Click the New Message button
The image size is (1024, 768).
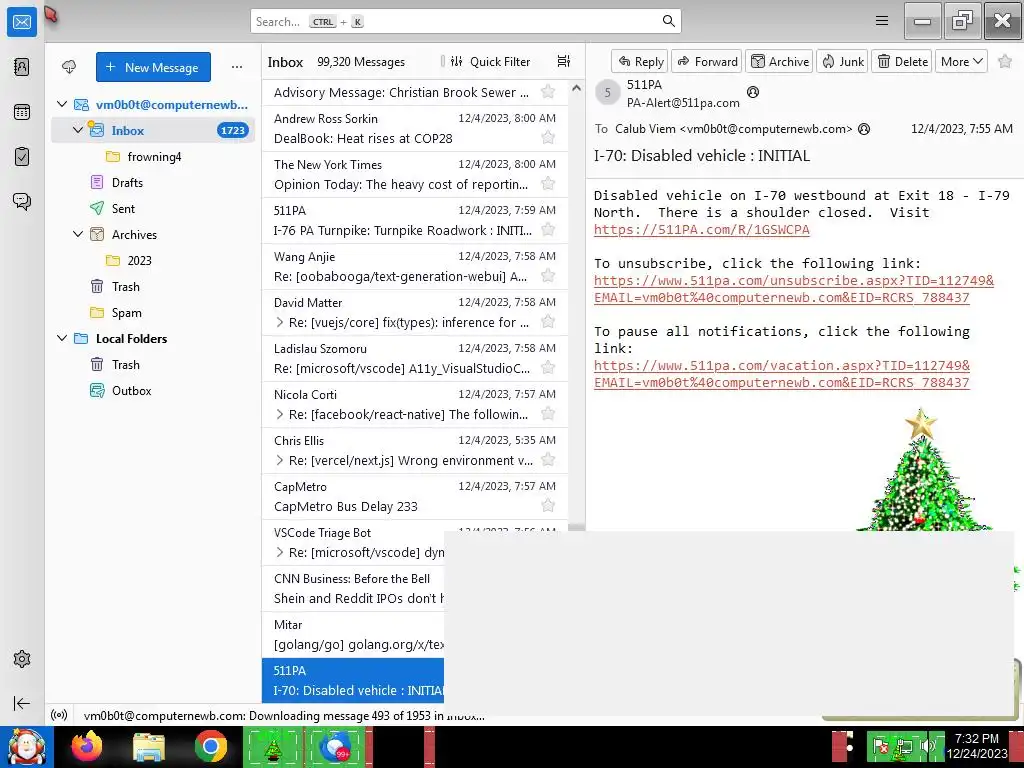pos(153,67)
